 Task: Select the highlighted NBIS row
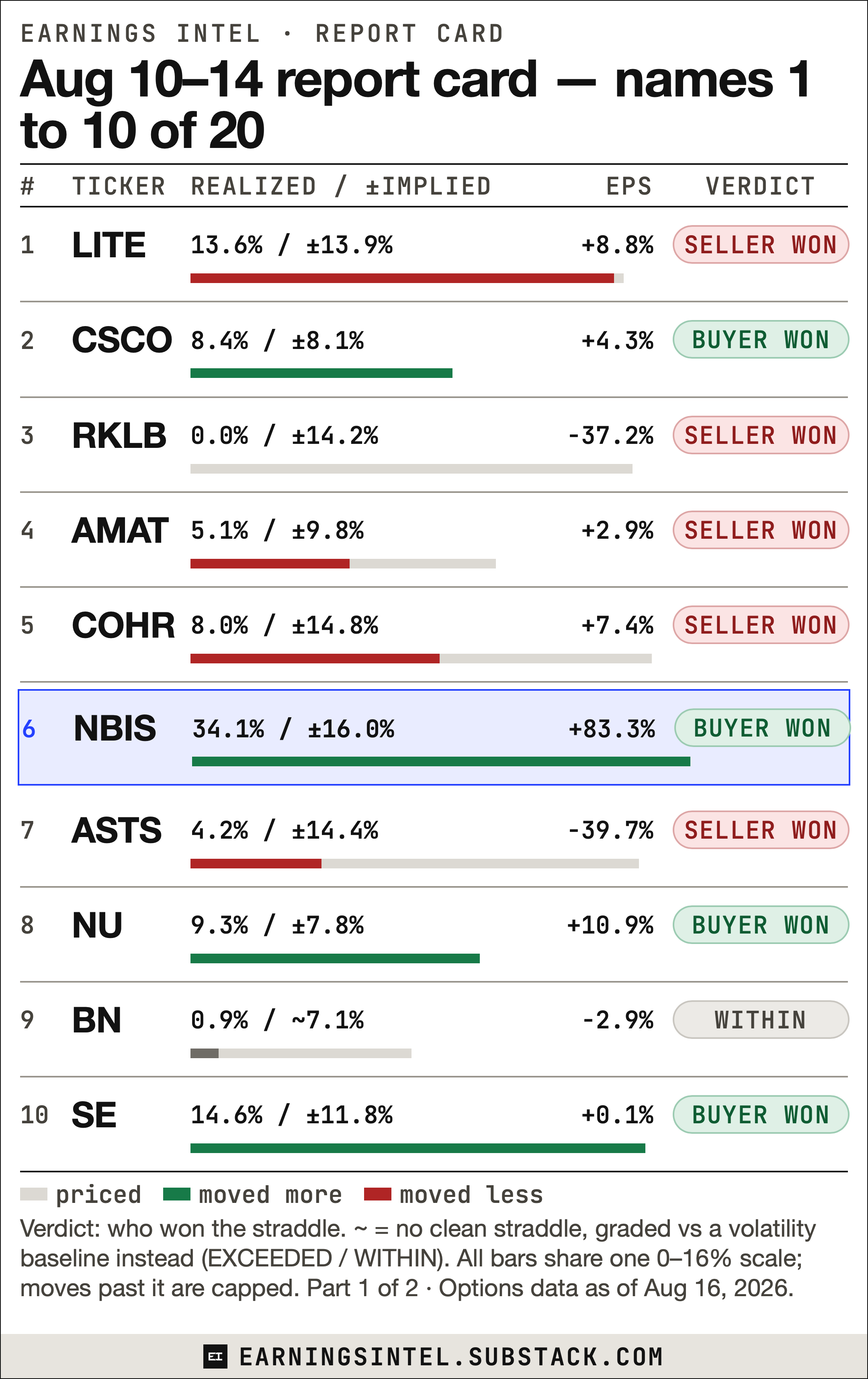pos(434,737)
